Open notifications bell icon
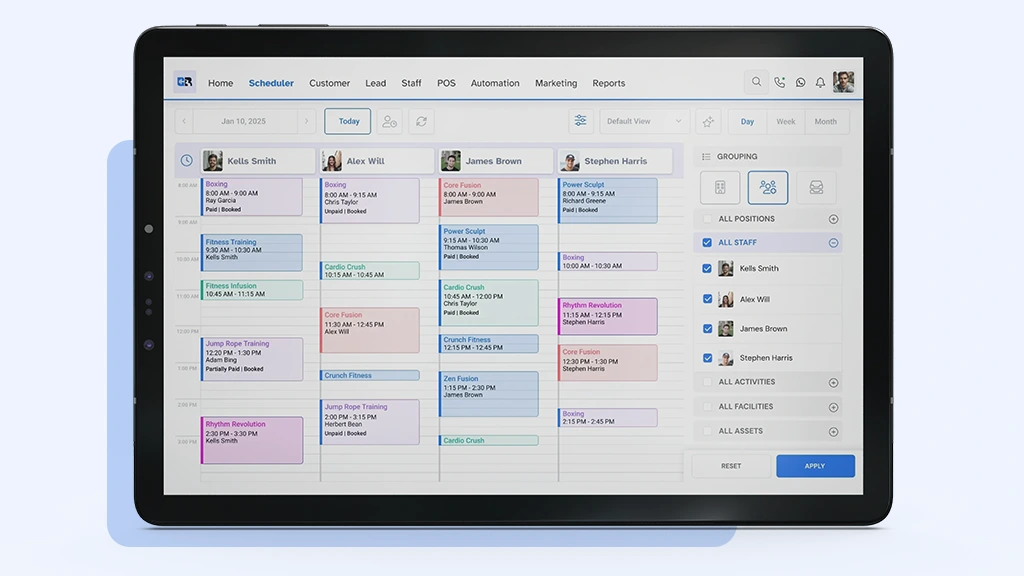The height and width of the screenshot is (576, 1024). 820,83
